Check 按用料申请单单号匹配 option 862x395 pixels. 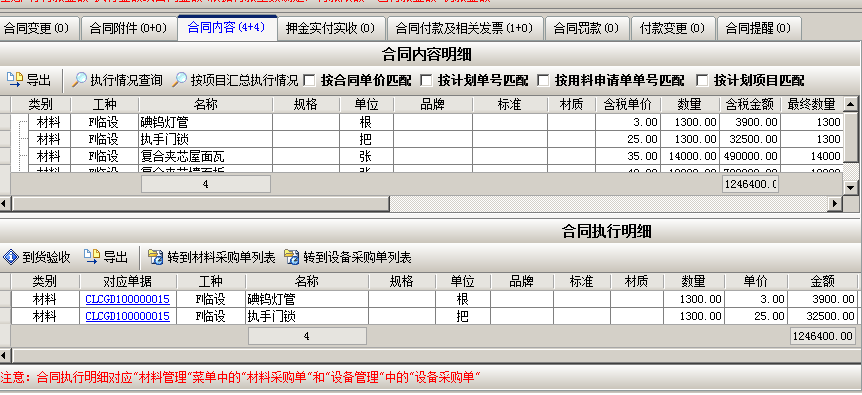(x=543, y=81)
